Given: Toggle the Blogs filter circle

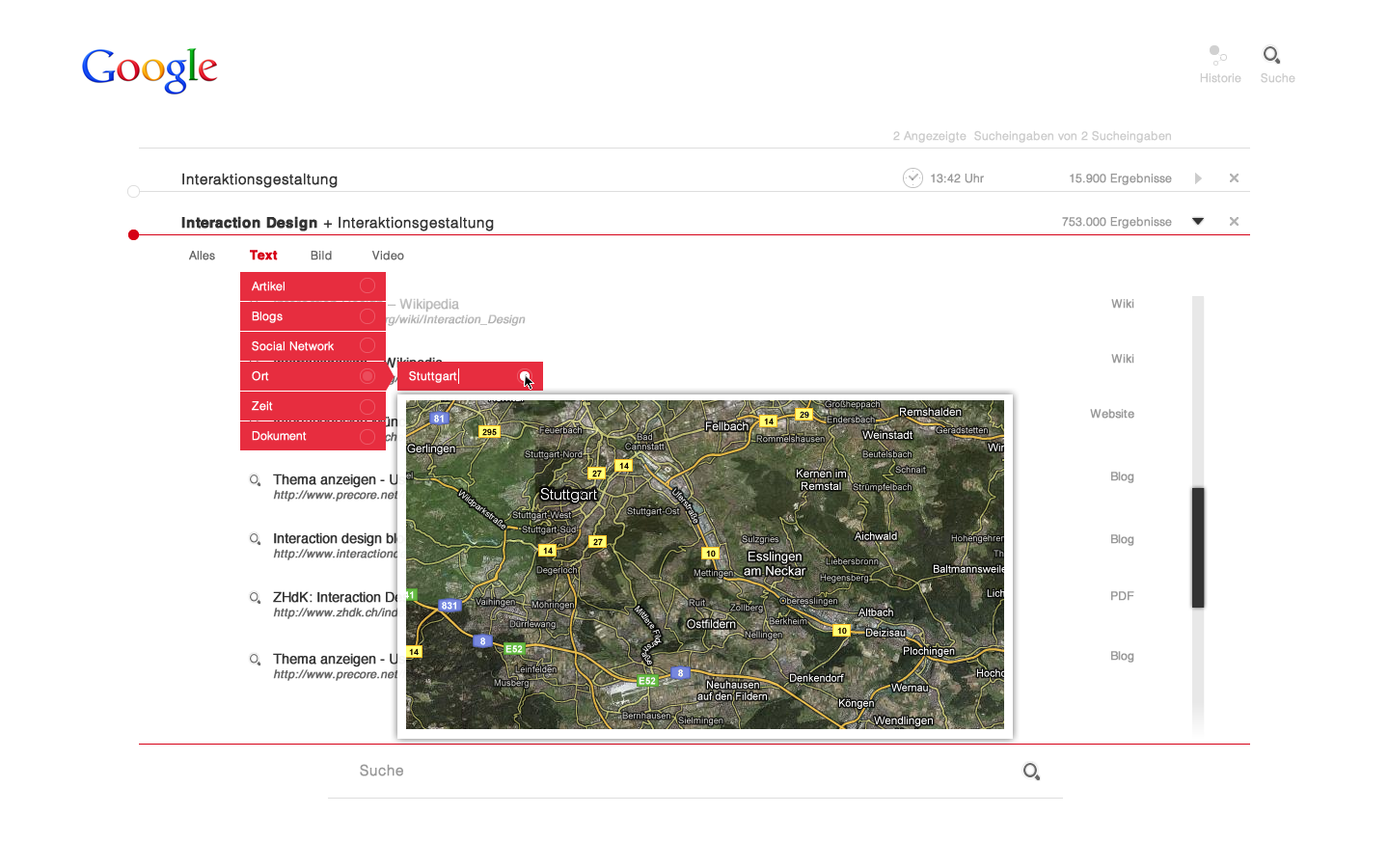Looking at the screenshot, I should coord(368,316).
